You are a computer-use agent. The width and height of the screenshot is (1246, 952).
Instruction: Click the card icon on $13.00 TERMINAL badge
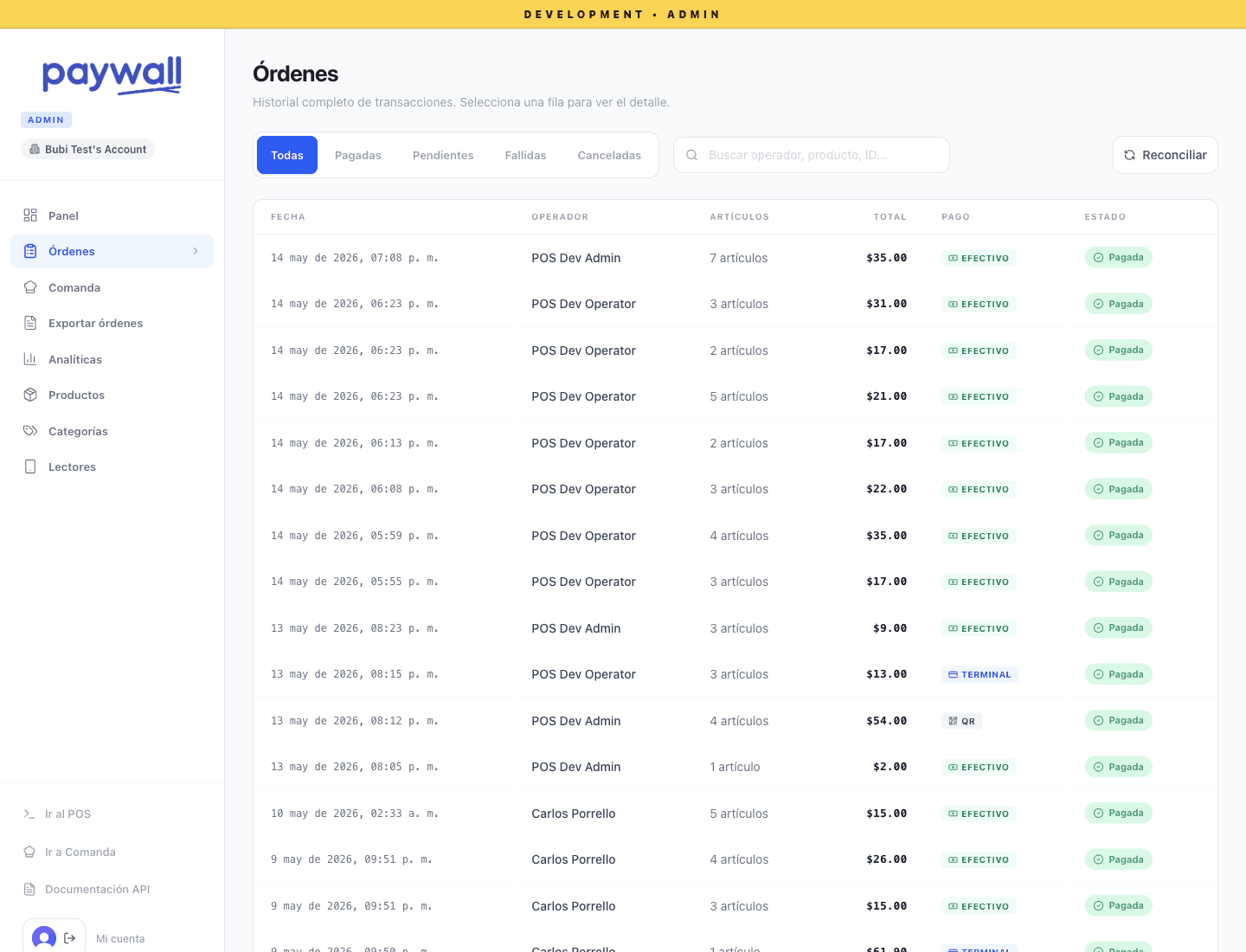click(953, 674)
